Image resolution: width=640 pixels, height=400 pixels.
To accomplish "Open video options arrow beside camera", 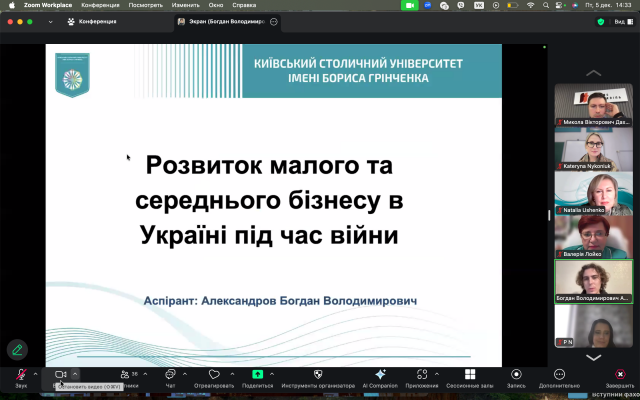I will 75,374.
